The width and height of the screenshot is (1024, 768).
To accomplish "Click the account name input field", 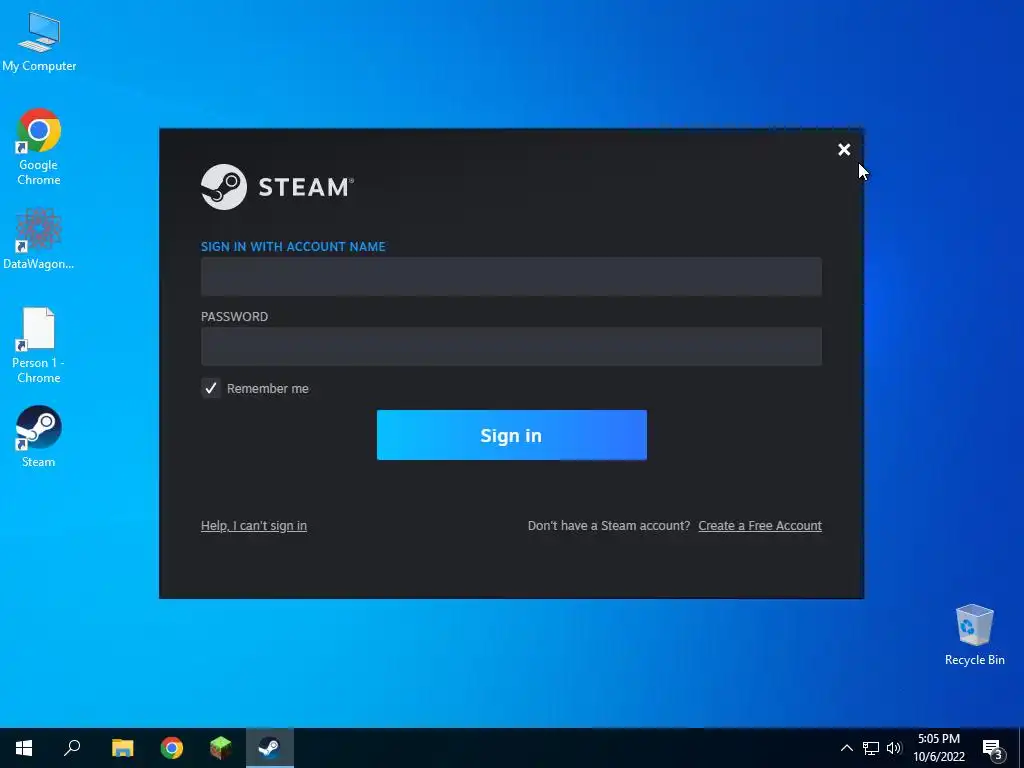I will click(x=511, y=276).
